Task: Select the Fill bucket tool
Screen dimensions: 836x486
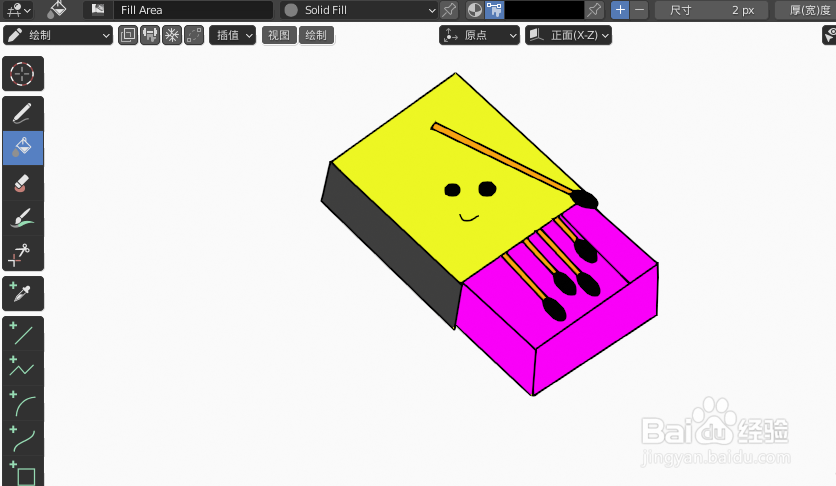Action: coord(22,148)
